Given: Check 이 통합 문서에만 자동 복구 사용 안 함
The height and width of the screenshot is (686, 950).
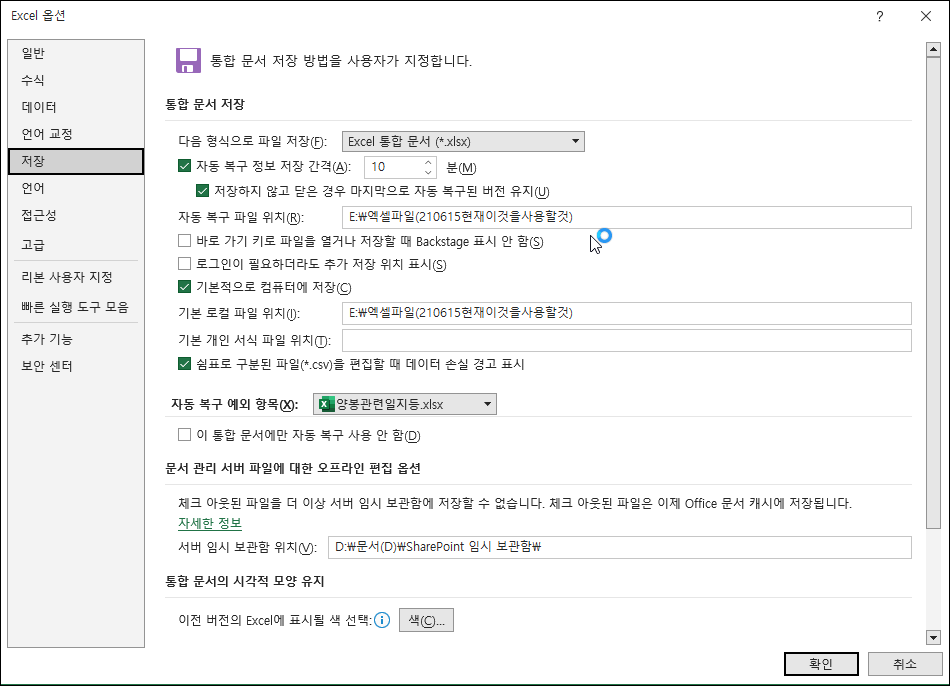Looking at the screenshot, I should (x=184, y=435).
